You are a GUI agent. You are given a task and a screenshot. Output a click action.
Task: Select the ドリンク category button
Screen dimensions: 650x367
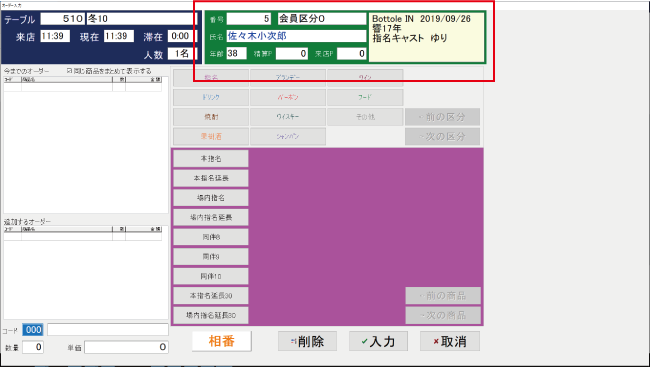click(x=211, y=97)
